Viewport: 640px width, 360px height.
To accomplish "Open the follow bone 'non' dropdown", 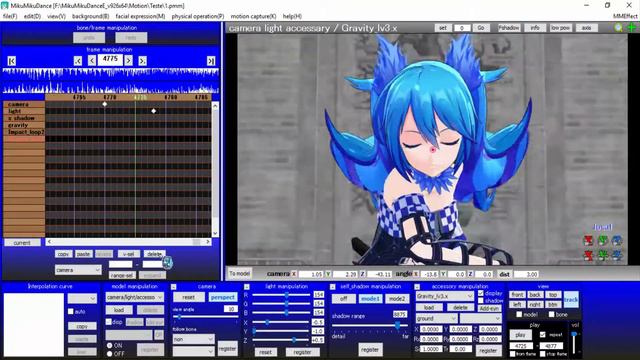I will [193, 339].
